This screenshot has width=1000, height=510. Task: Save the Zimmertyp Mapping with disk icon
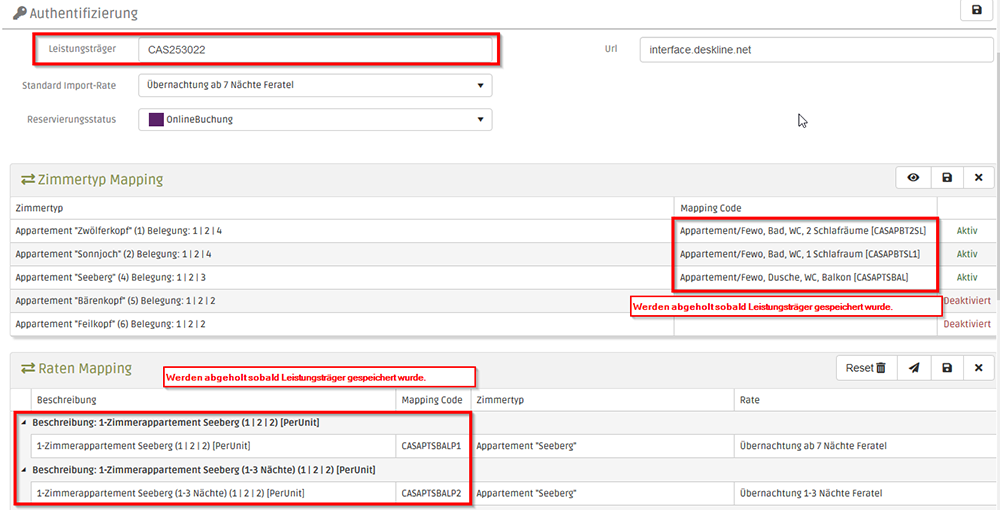946,178
